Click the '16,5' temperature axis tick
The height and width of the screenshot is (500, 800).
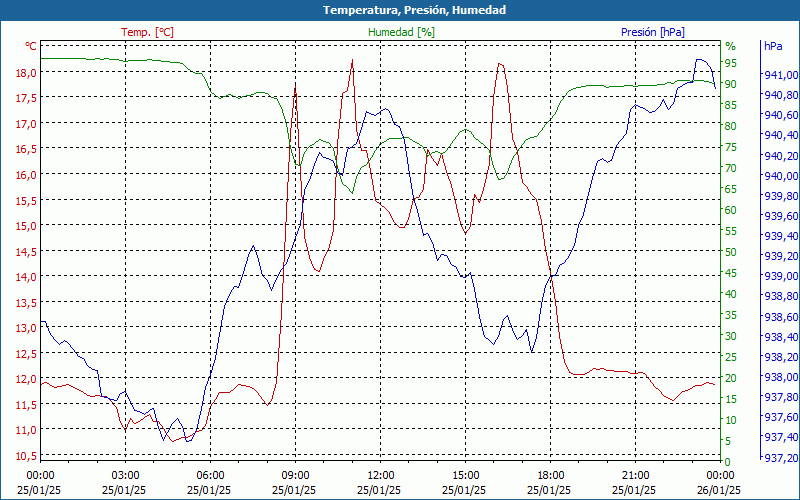pyautogui.click(x=27, y=149)
